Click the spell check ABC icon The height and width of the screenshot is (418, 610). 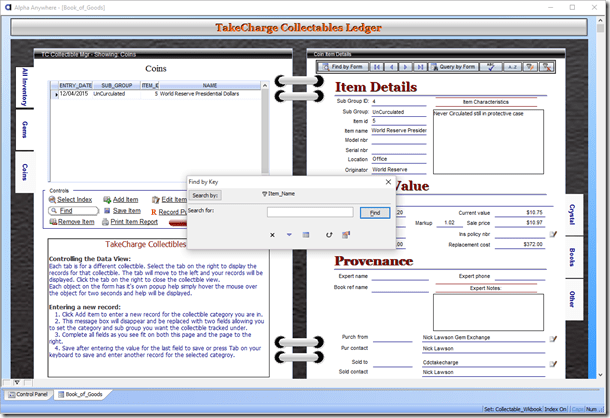click(x=491, y=67)
